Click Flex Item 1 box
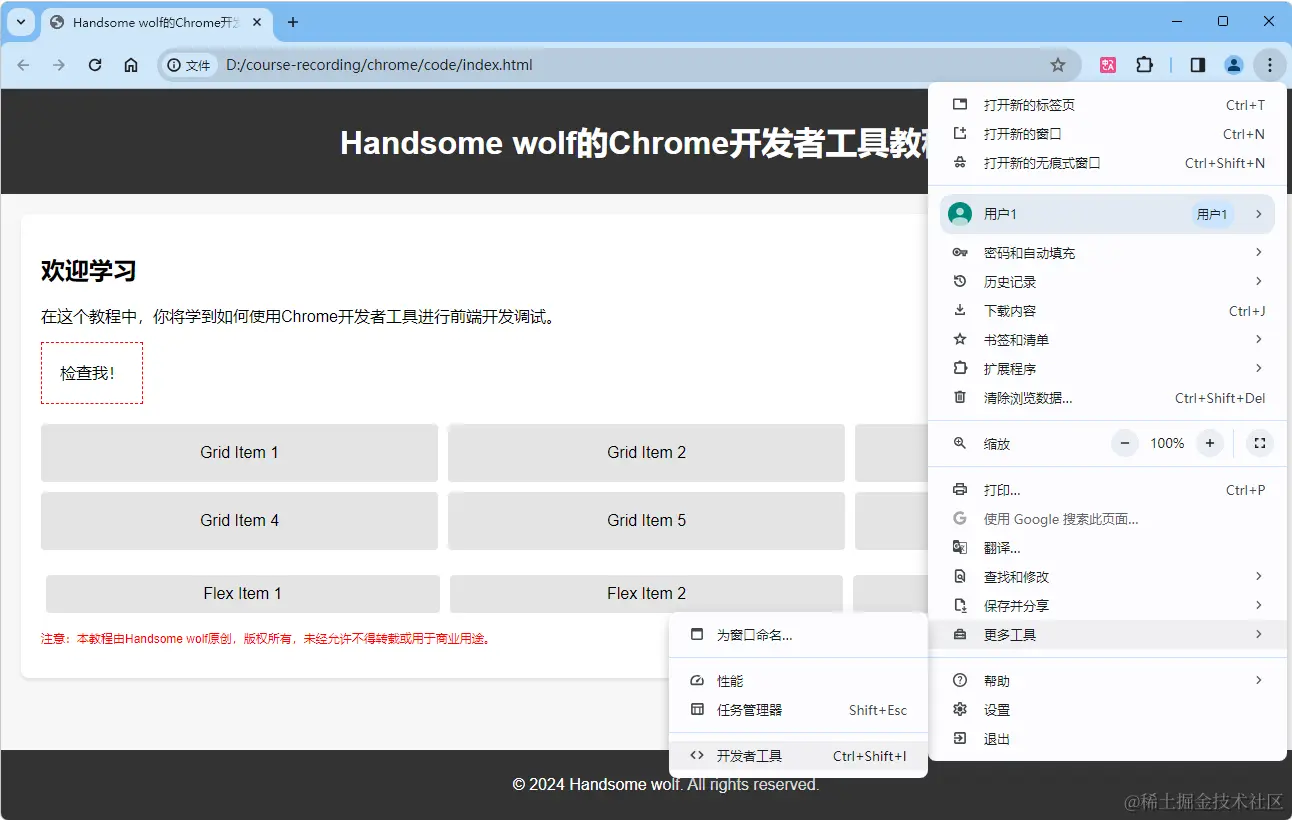1292x820 pixels. coord(243,594)
